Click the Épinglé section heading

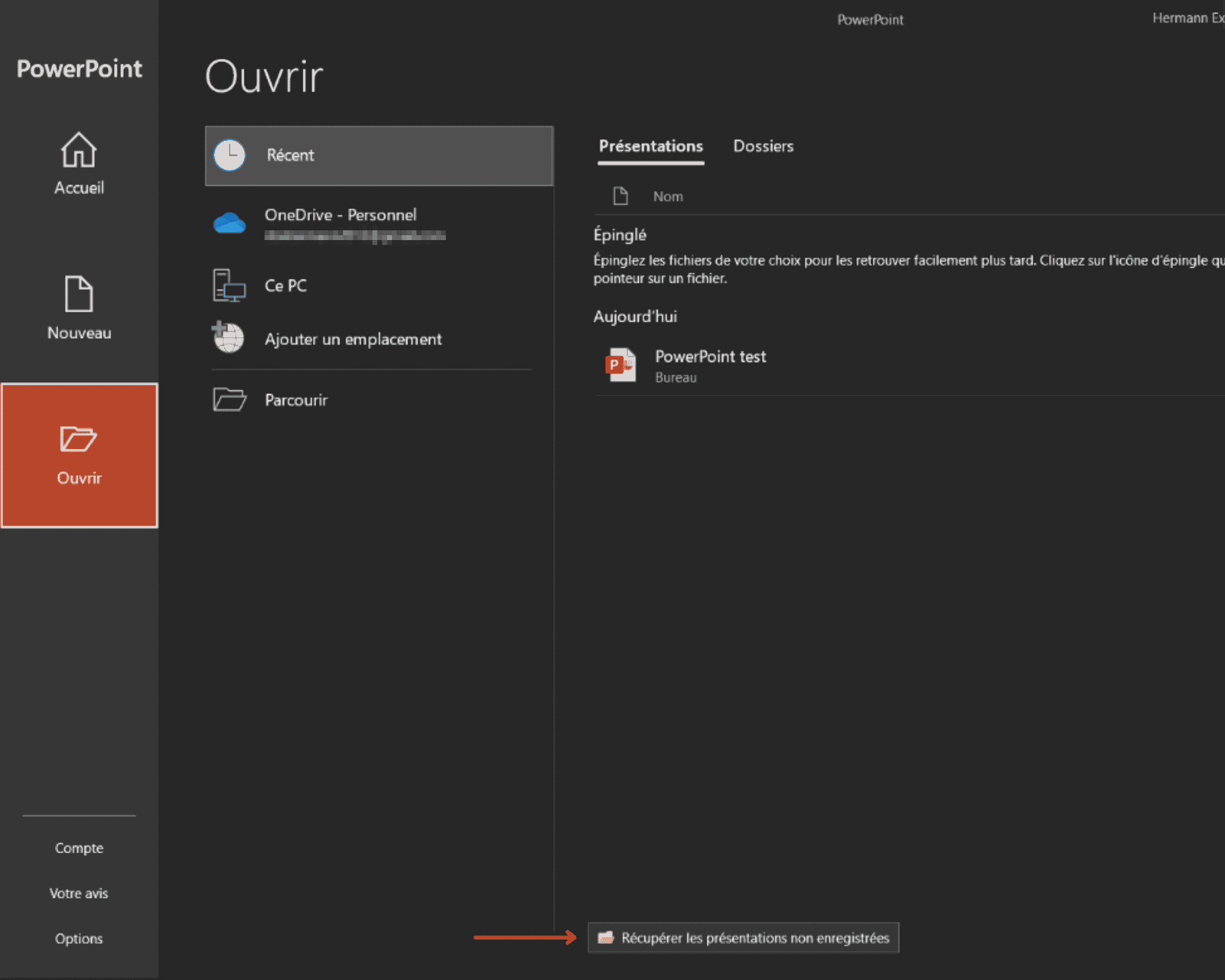pyautogui.click(x=620, y=235)
